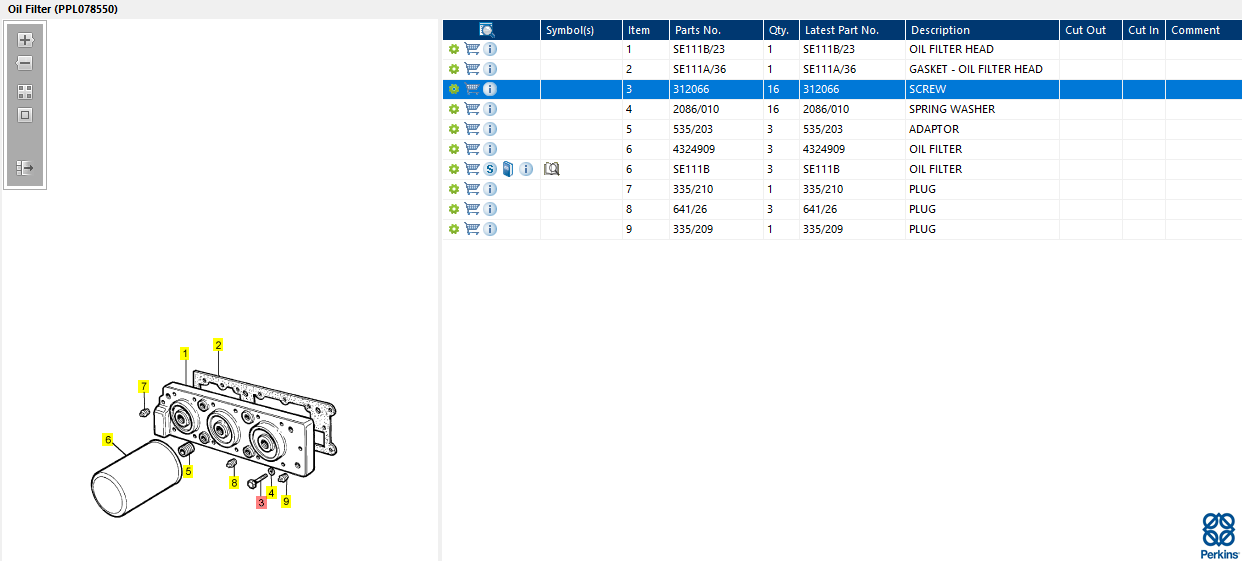1242x561 pixels.
Task: Select callout 7 in the diagram
Action: click(143, 386)
